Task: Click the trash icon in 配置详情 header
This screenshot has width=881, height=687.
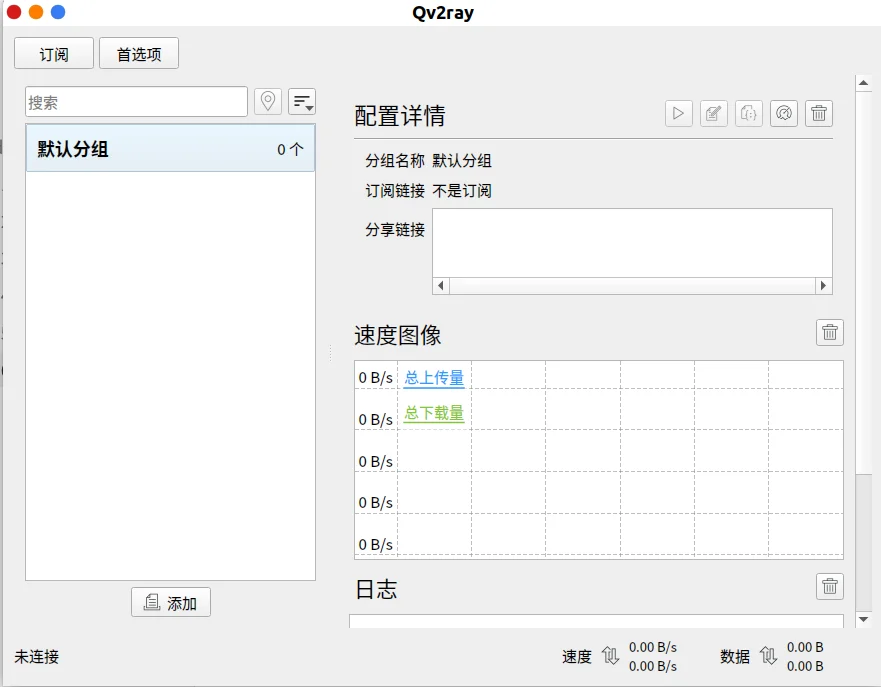Action: tap(819, 113)
